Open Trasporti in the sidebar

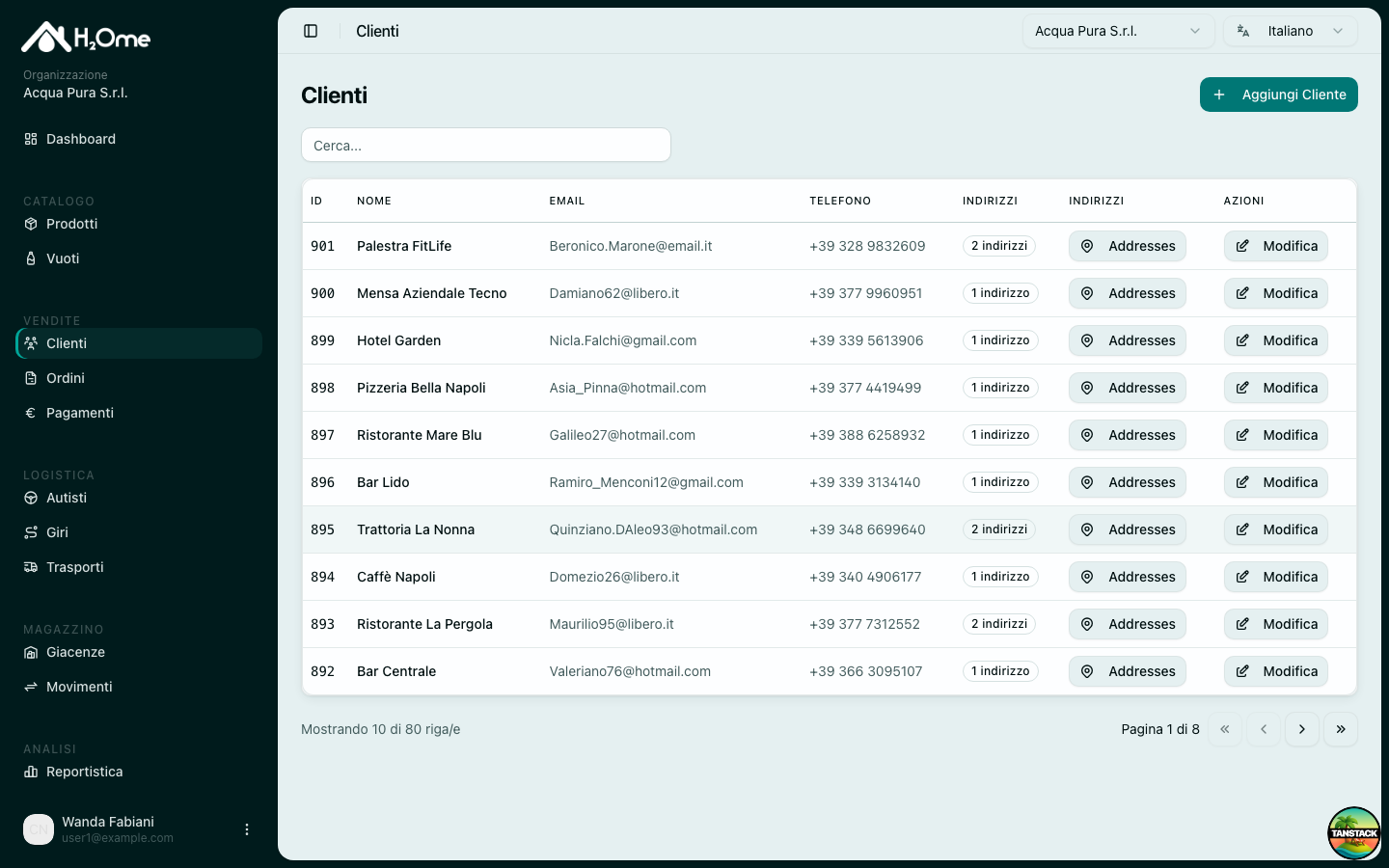click(x=139, y=567)
